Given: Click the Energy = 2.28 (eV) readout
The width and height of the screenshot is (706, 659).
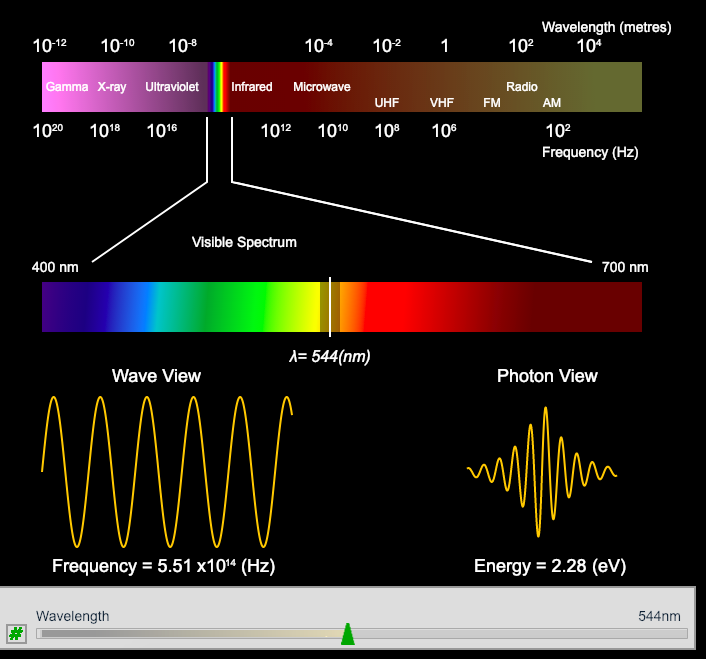Looking at the screenshot, I should point(549,566).
